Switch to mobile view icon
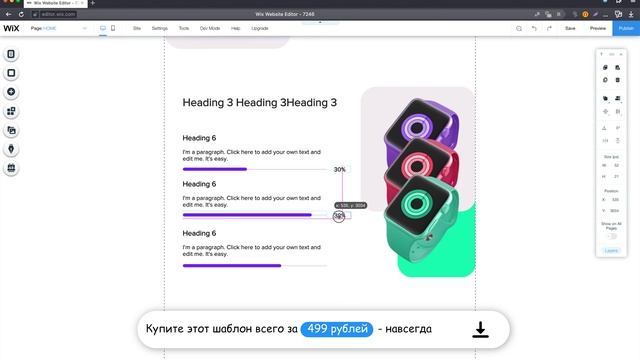640x360 pixels. 113,28
